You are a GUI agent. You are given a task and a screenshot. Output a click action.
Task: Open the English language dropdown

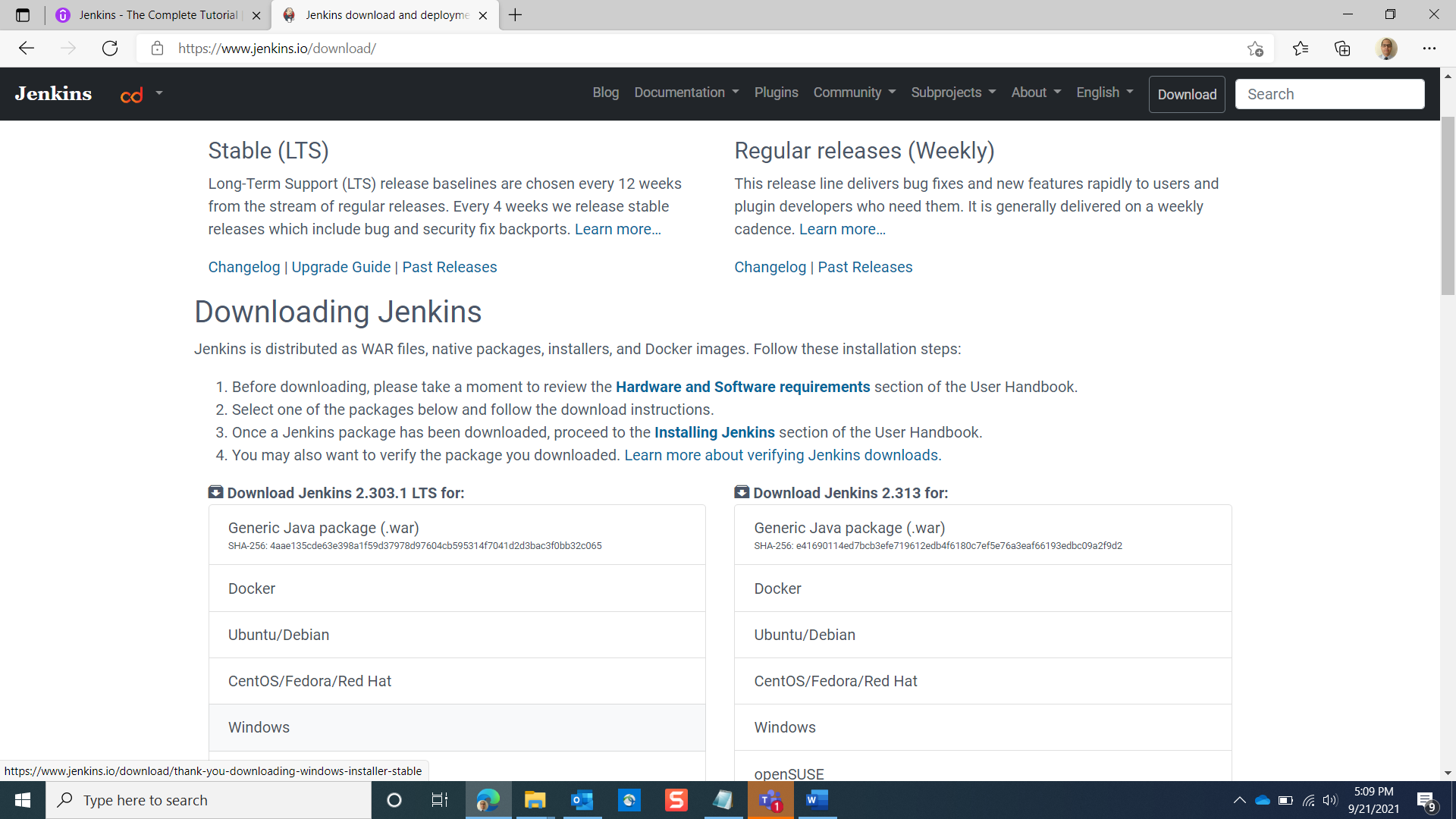pos(1105,93)
